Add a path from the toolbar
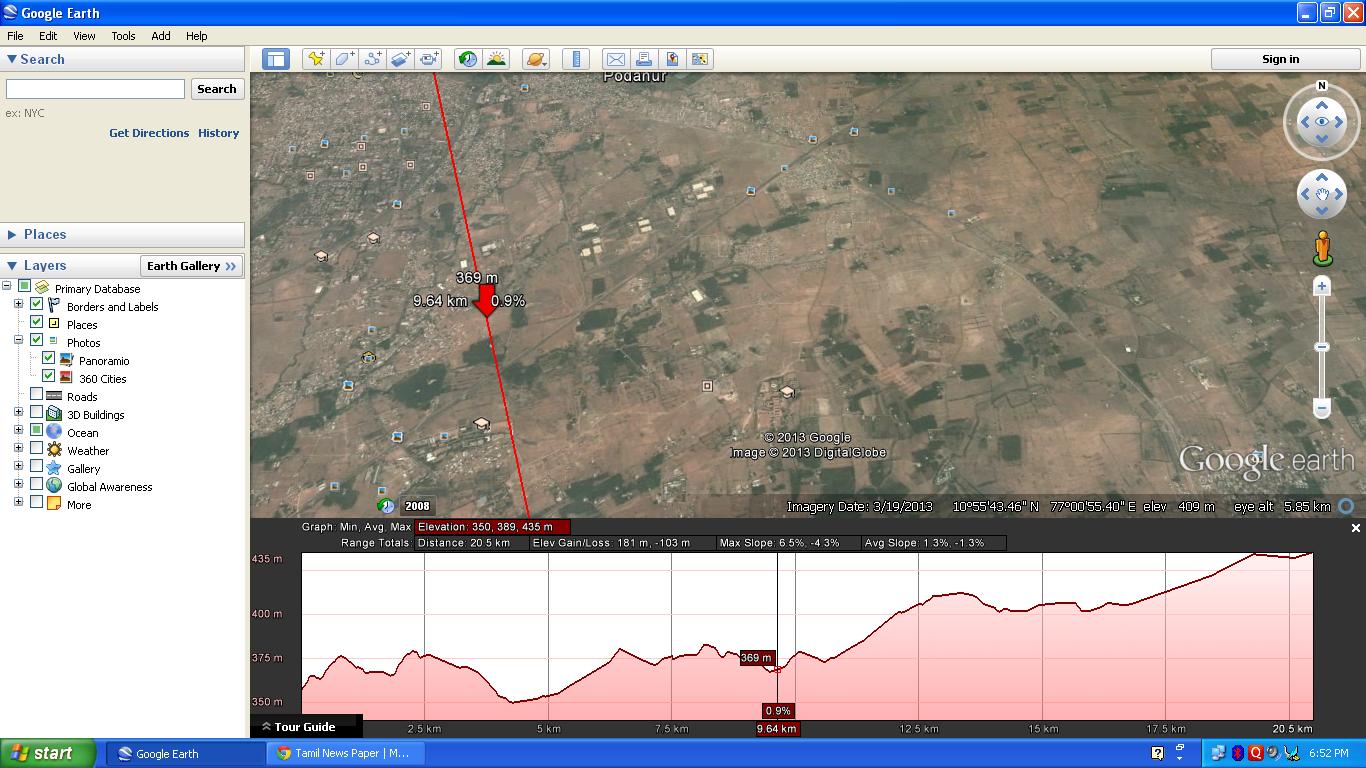The image size is (1366, 768). 372,59
